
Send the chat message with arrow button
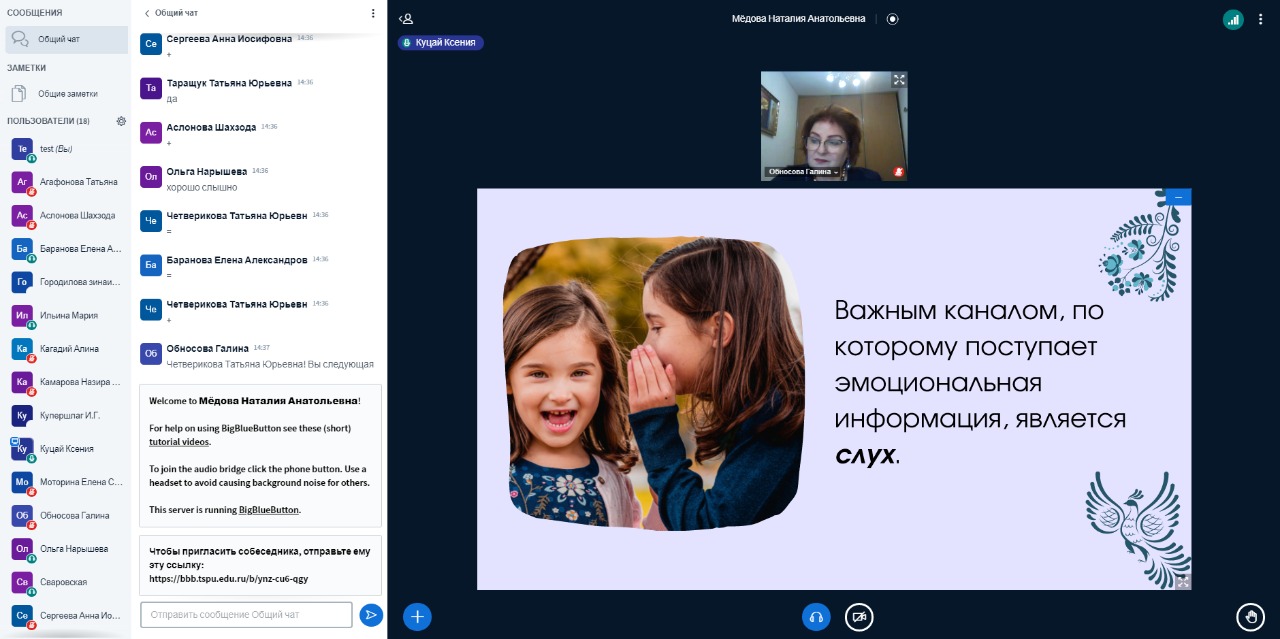371,615
